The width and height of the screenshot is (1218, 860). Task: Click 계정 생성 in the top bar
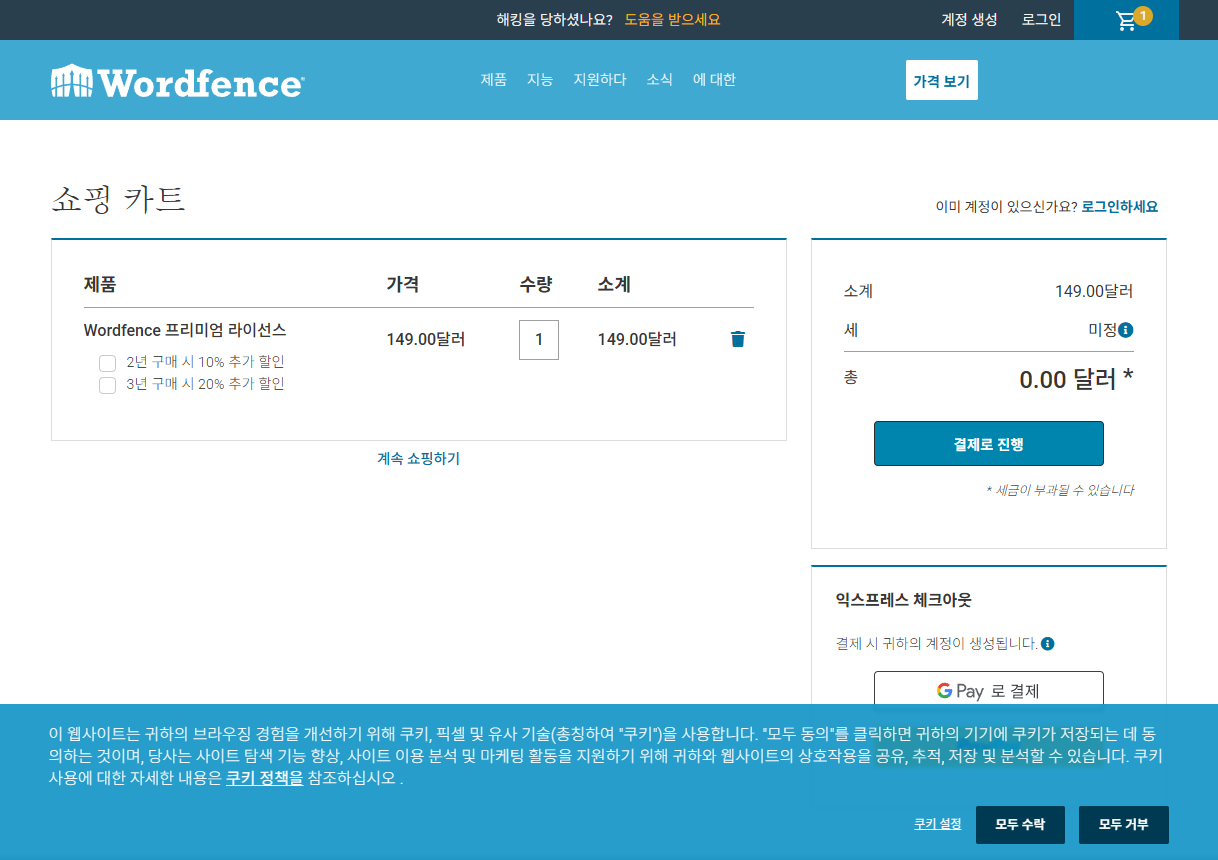coord(970,19)
